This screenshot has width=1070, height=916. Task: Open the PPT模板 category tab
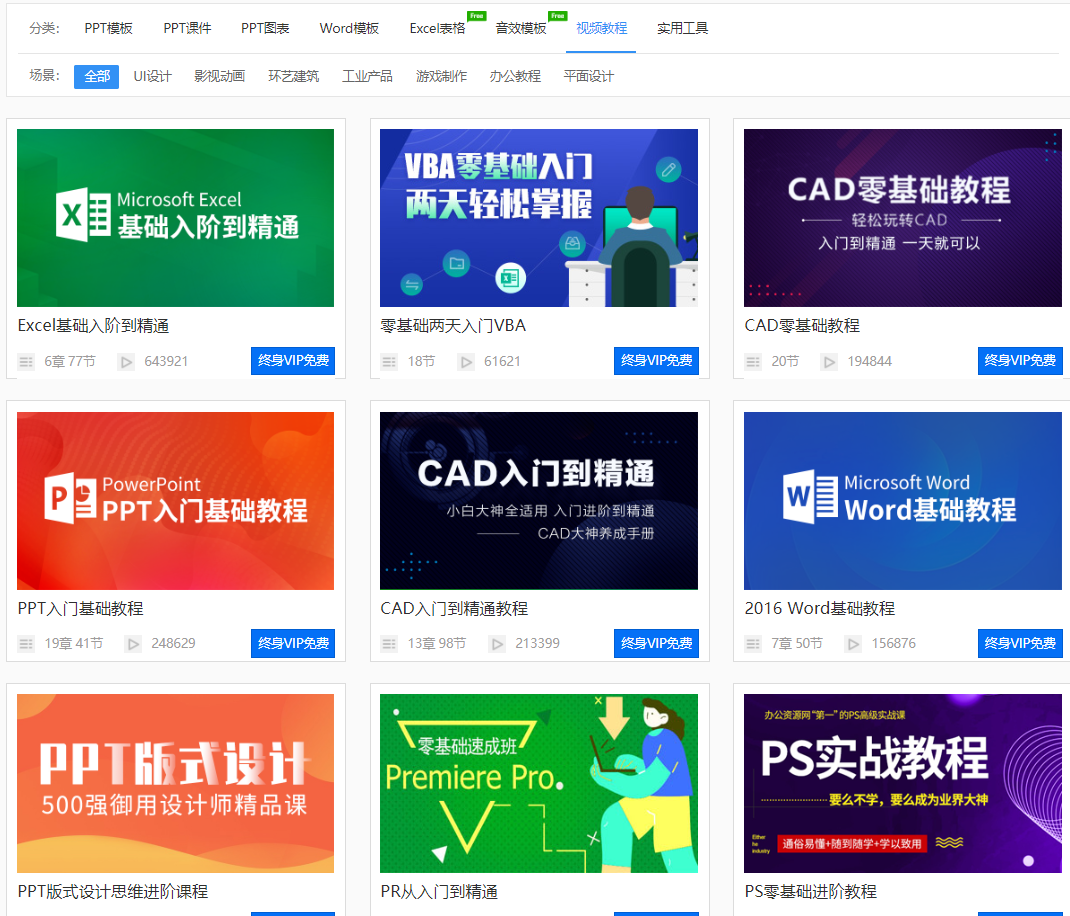[x=109, y=28]
